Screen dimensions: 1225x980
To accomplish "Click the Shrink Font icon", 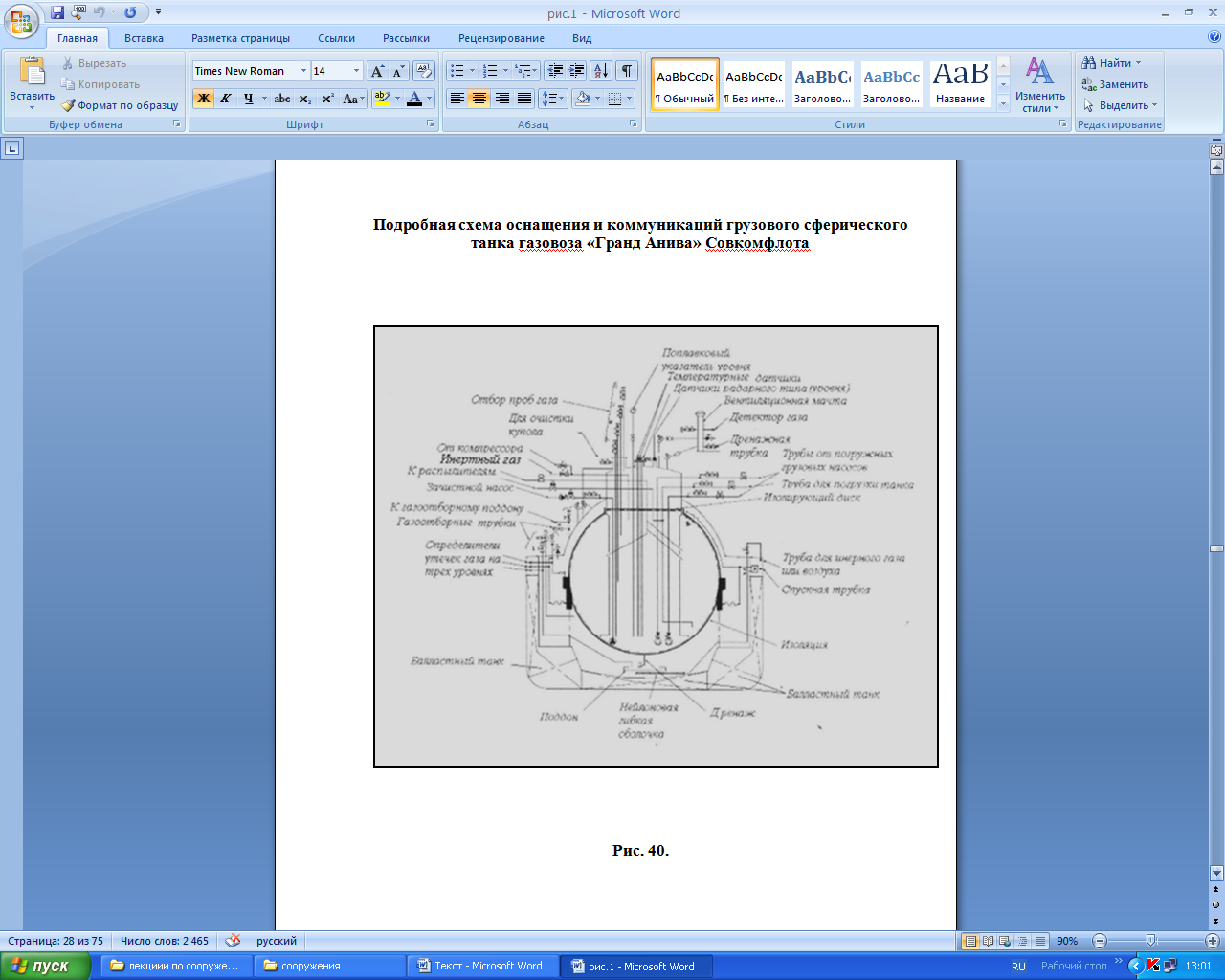I will (x=399, y=71).
